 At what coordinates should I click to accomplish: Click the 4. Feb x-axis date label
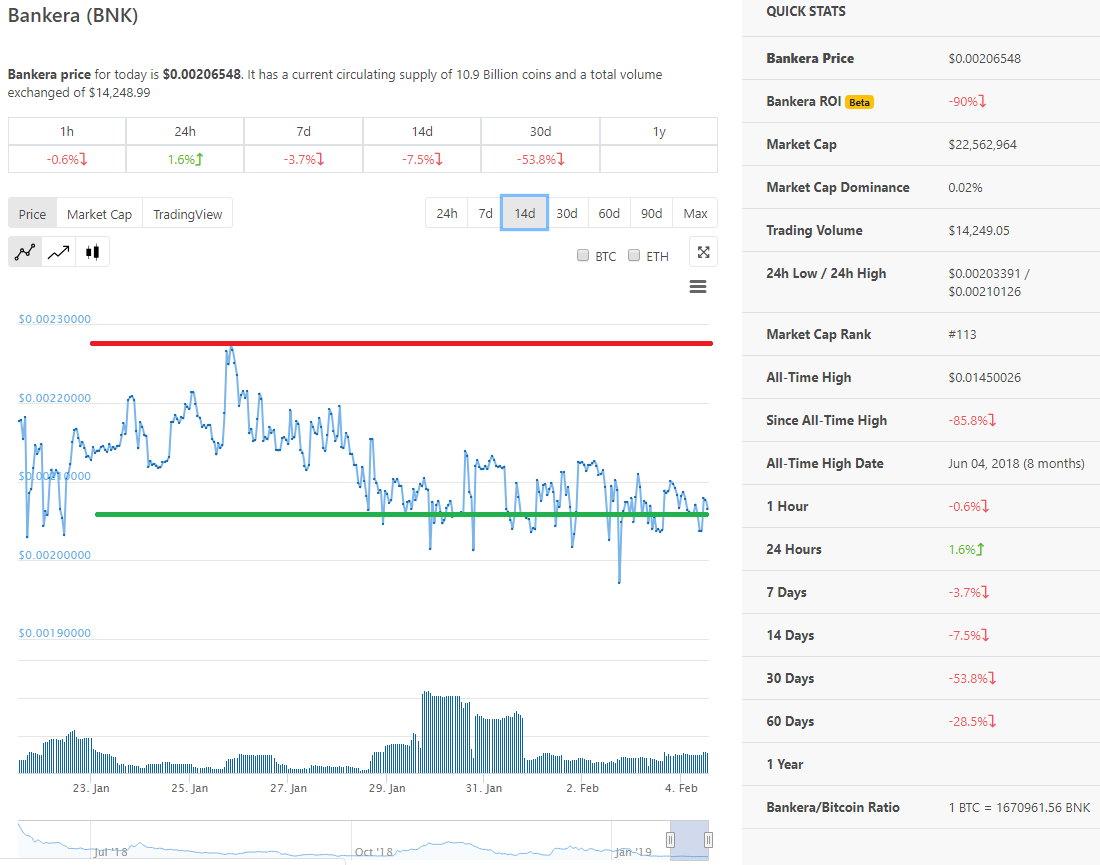(x=681, y=788)
